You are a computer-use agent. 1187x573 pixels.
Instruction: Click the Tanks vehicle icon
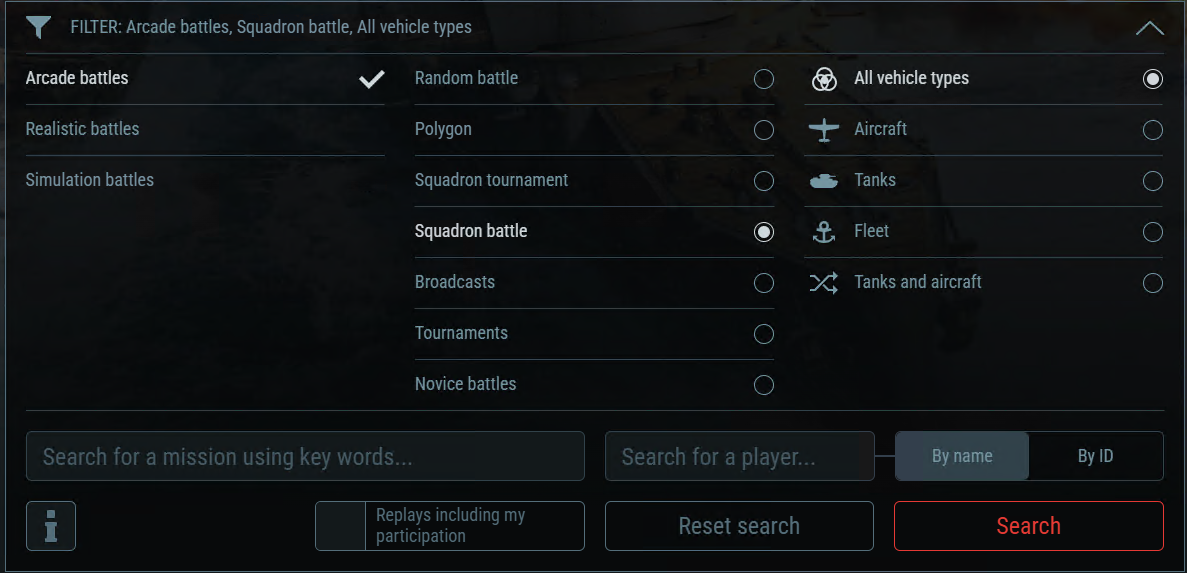(x=824, y=181)
